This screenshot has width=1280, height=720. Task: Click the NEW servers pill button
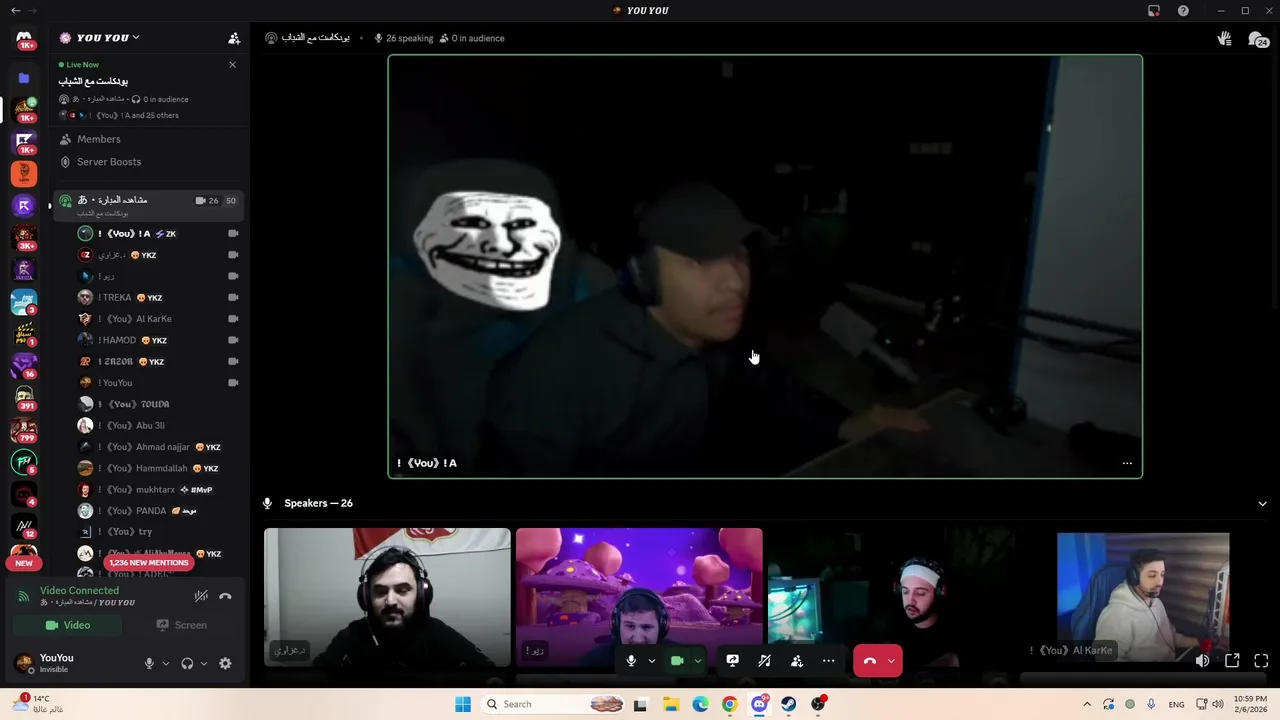[x=24, y=563]
